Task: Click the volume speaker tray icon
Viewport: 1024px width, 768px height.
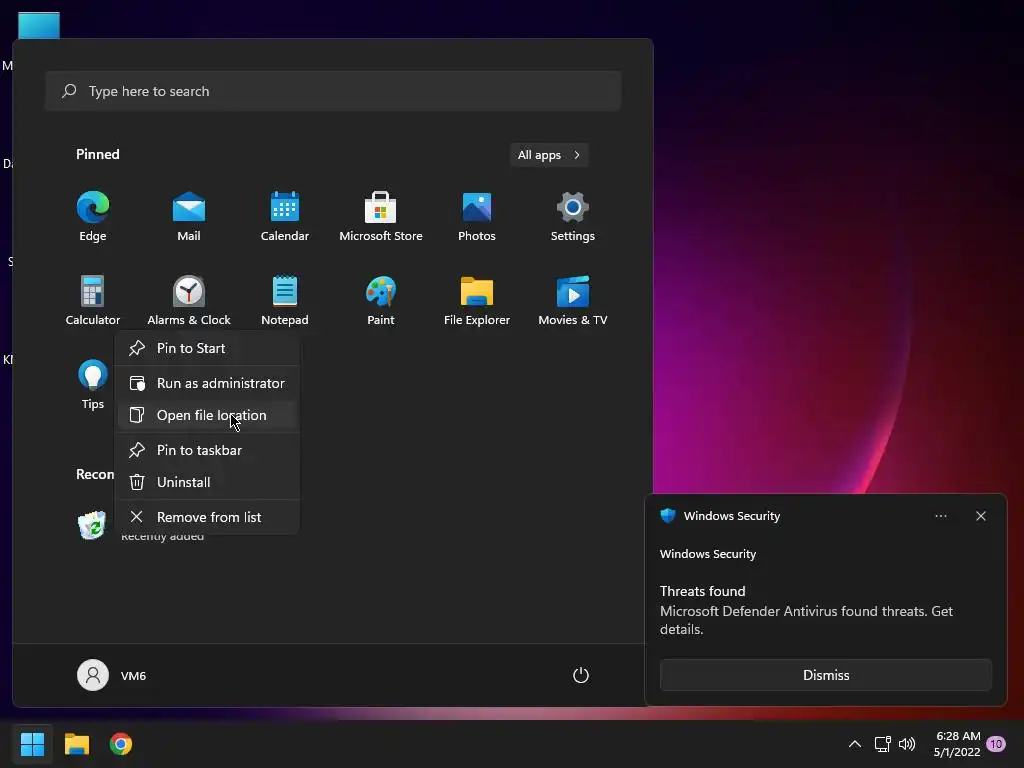Action: [907, 744]
